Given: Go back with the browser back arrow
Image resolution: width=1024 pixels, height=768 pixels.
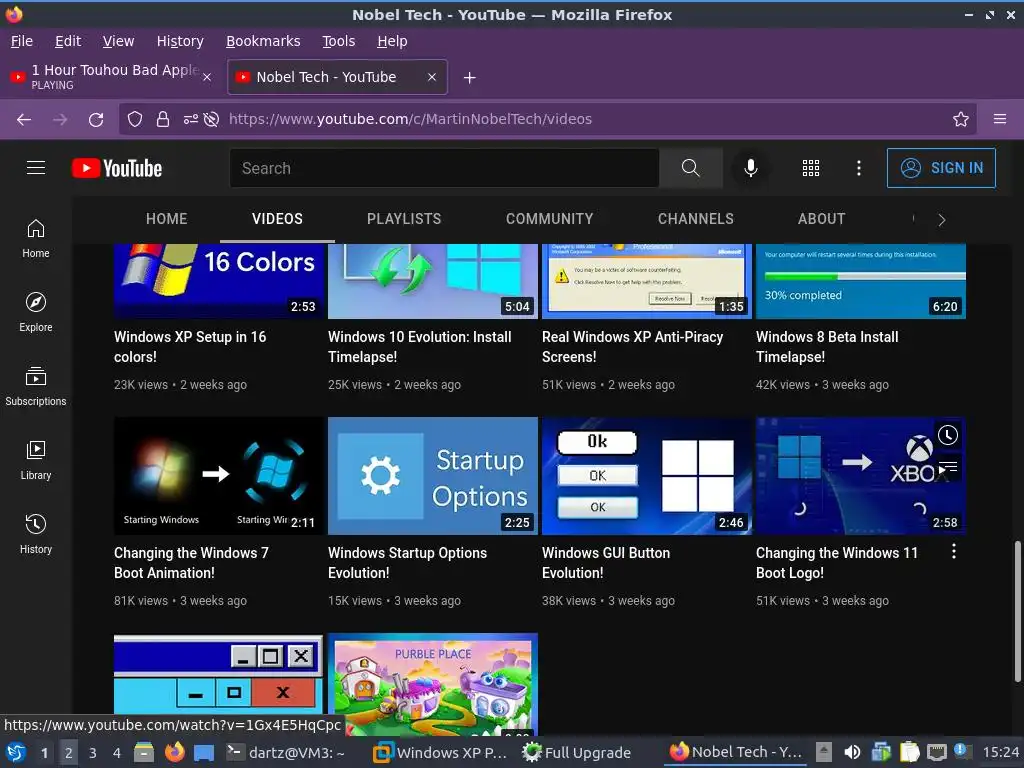Looking at the screenshot, I should click(x=24, y=119).
